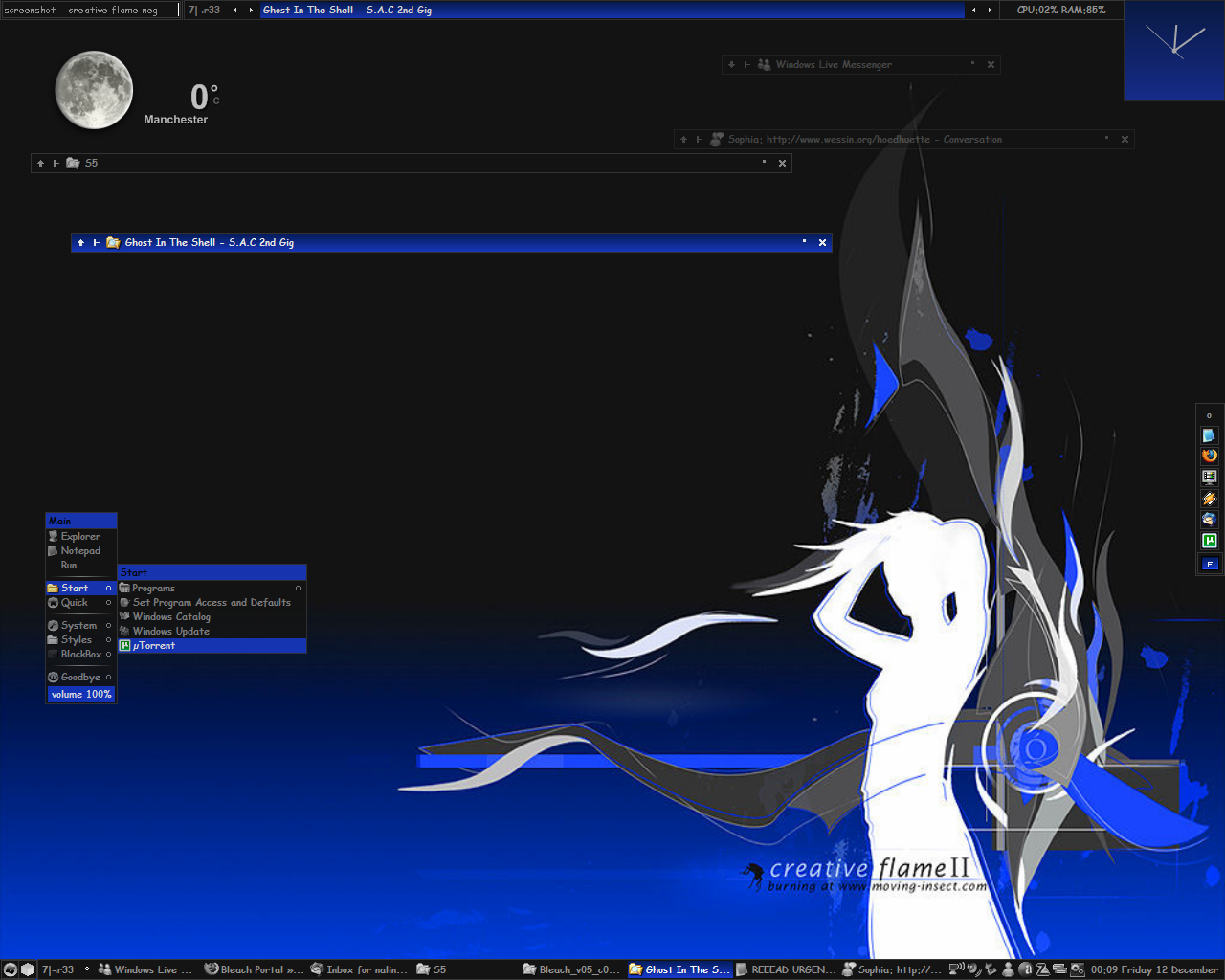Click the small circle at top of right dock
This screenshot has height=980, width=1225.
[x=1209, y=415]
